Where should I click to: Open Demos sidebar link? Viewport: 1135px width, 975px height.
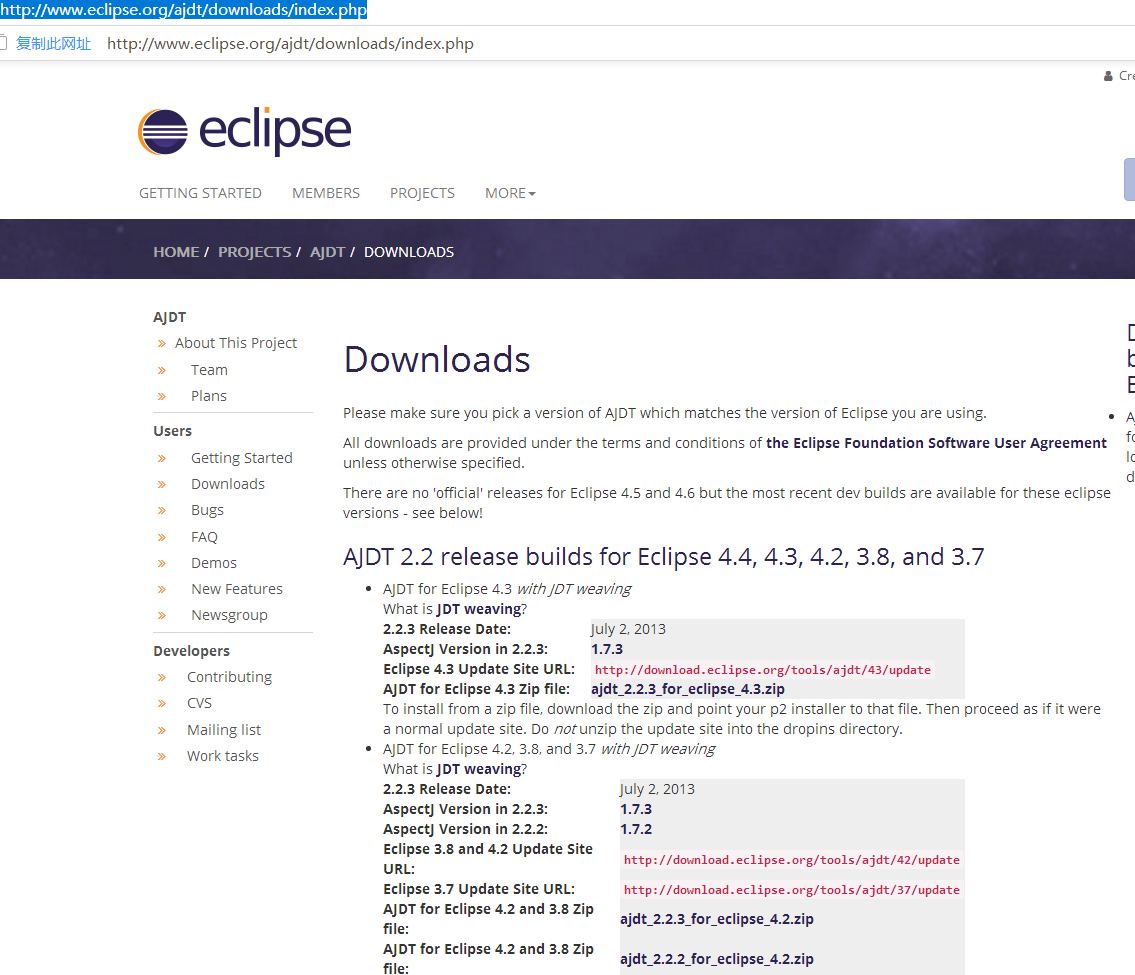click(x=214, y=563)
